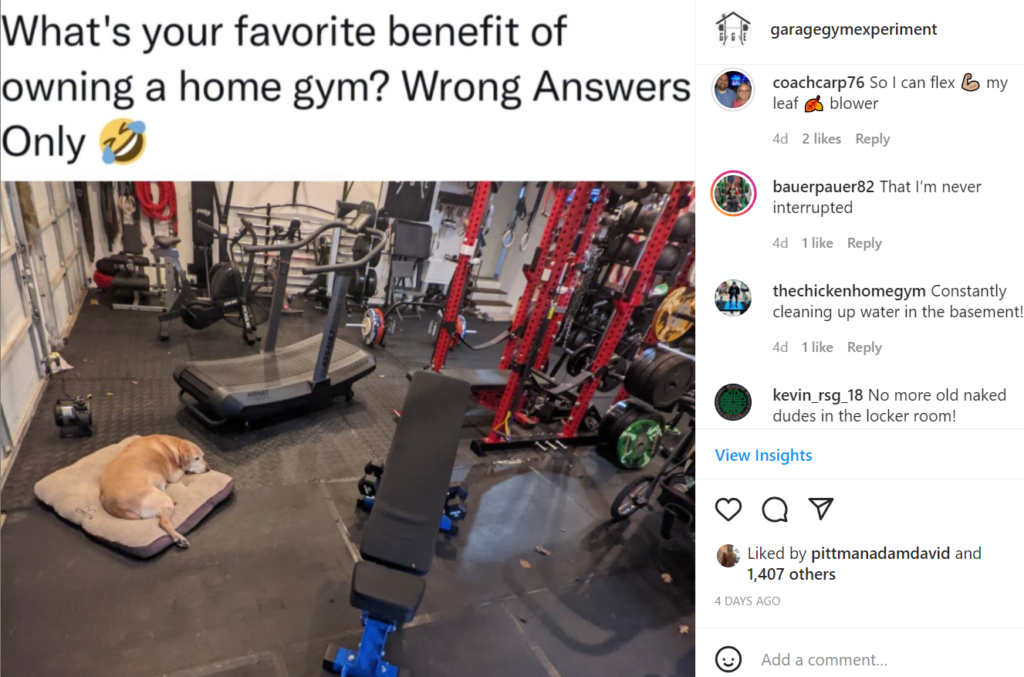Open thechickenhomegym profile picture
Image resolution: width=1024 pixels, height=677 pixels.
tap(733, 298)
